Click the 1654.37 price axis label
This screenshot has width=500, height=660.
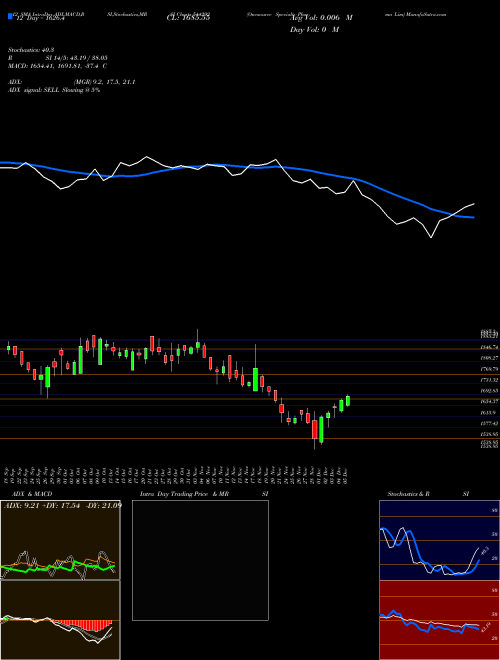[x=490, y=402]
